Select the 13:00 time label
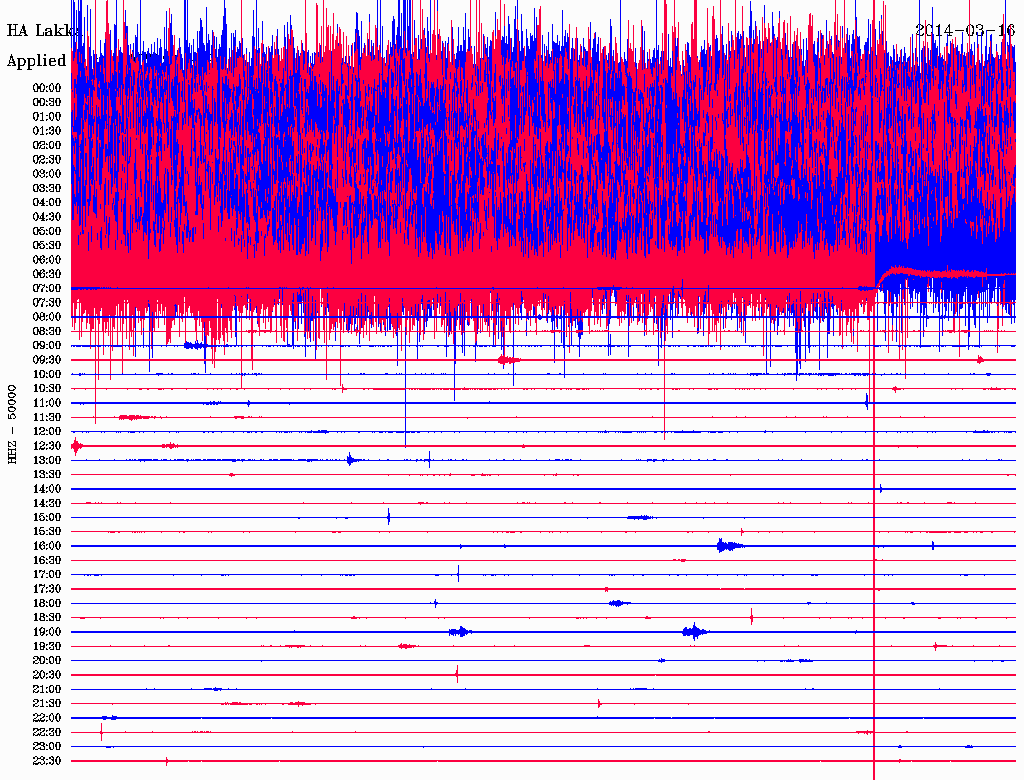Image resolution: width=1024 pixels, height=780 pixels. point(47,460)
